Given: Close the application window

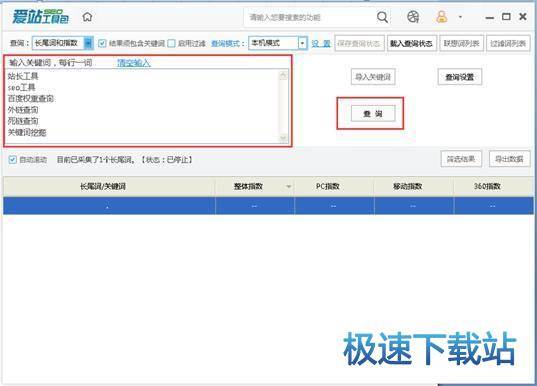Looking at the screenshot, I should 523,16.
